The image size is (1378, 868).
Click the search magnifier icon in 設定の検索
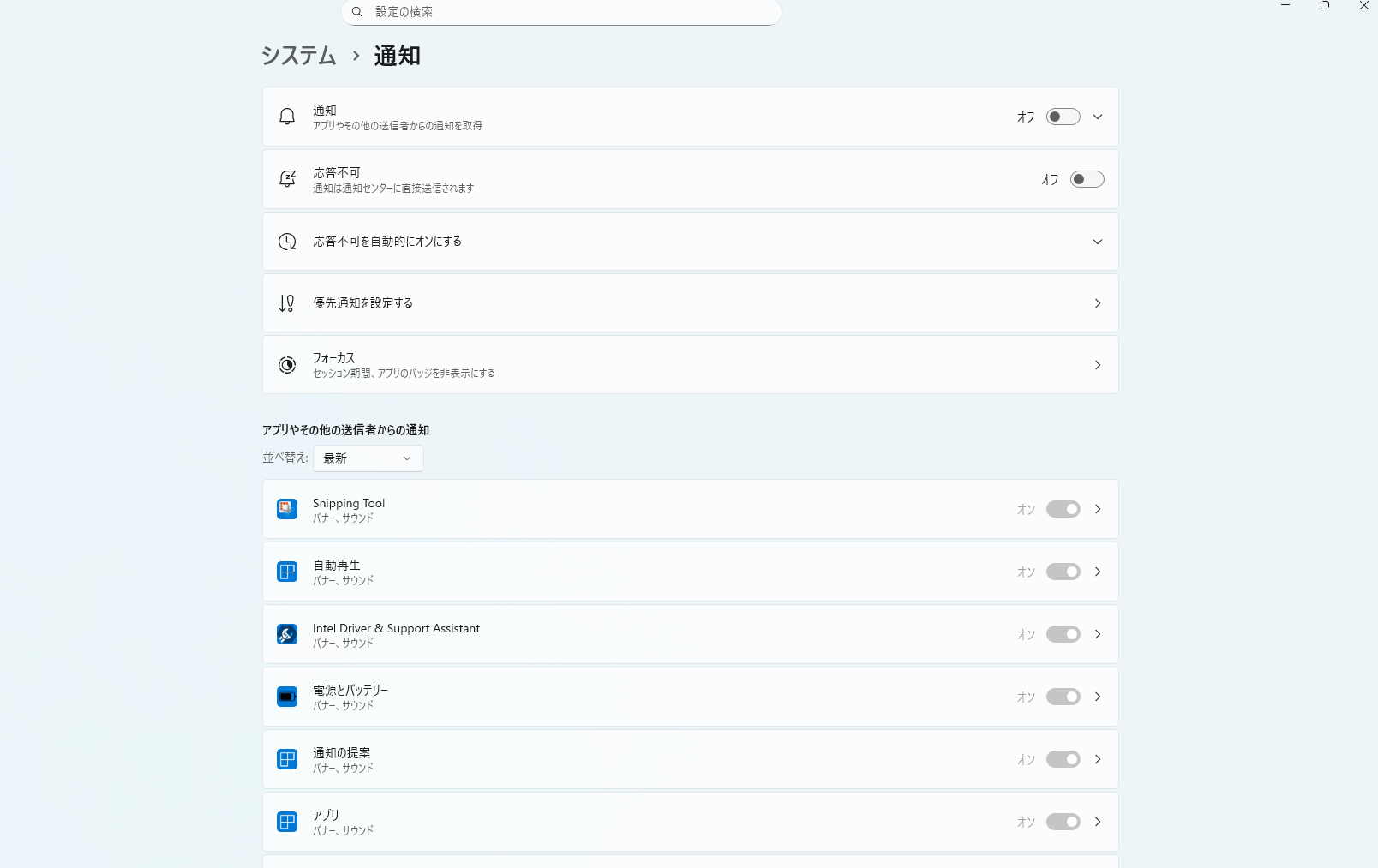[x=357, y=12]
